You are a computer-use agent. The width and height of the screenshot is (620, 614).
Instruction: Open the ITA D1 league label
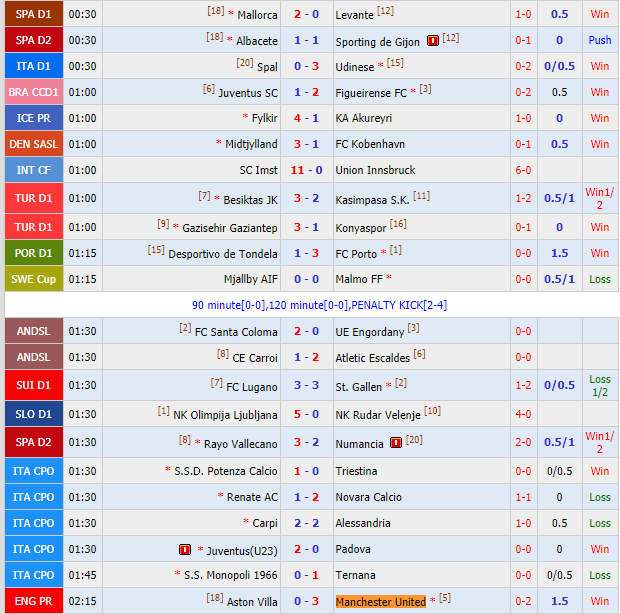pos(34,66)
